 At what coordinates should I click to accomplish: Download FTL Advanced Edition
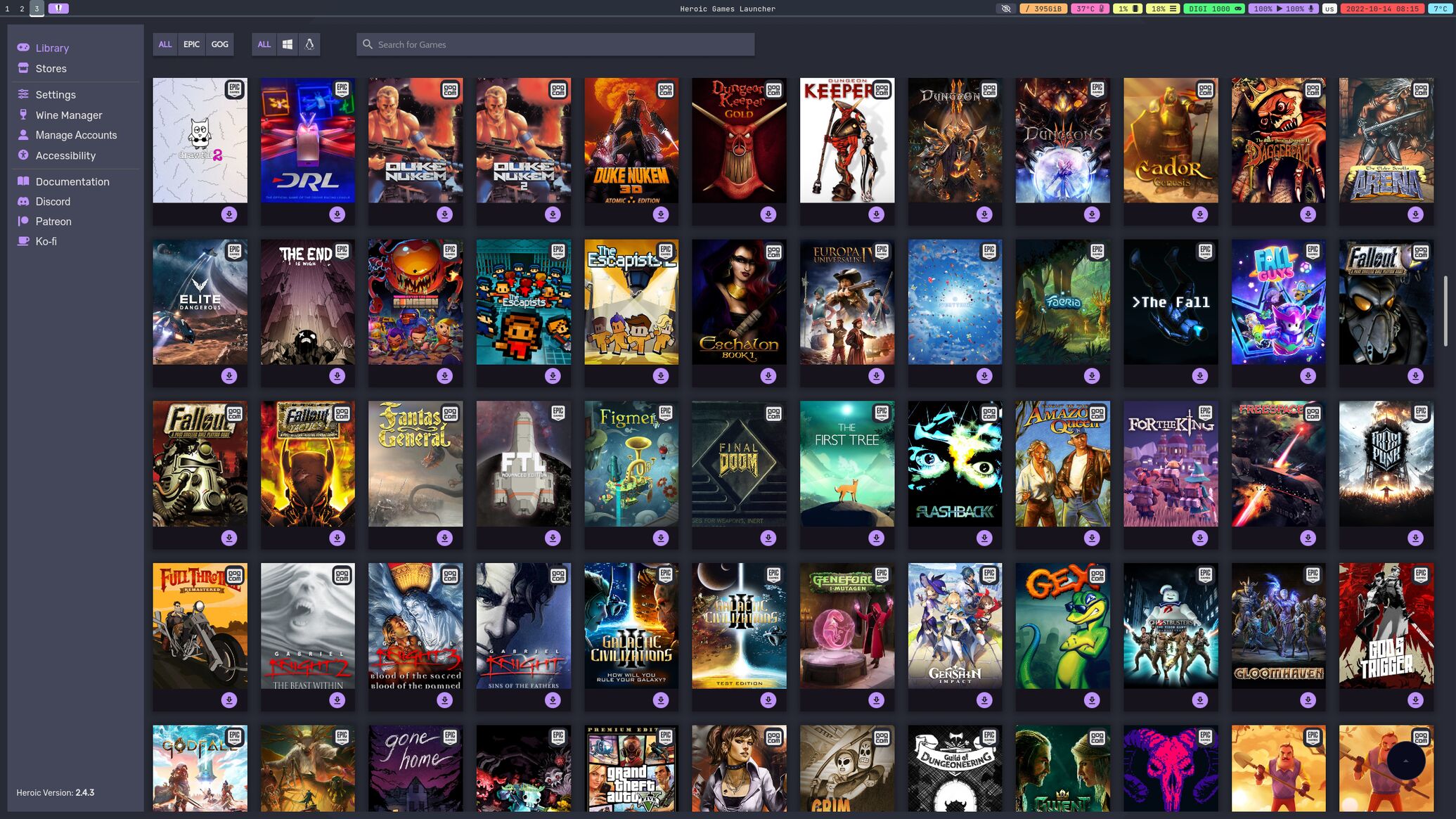[553, 538]
